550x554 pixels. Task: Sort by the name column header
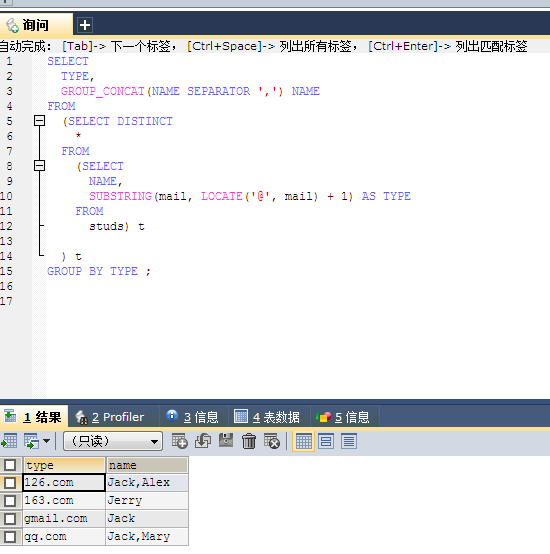[147, 465]
